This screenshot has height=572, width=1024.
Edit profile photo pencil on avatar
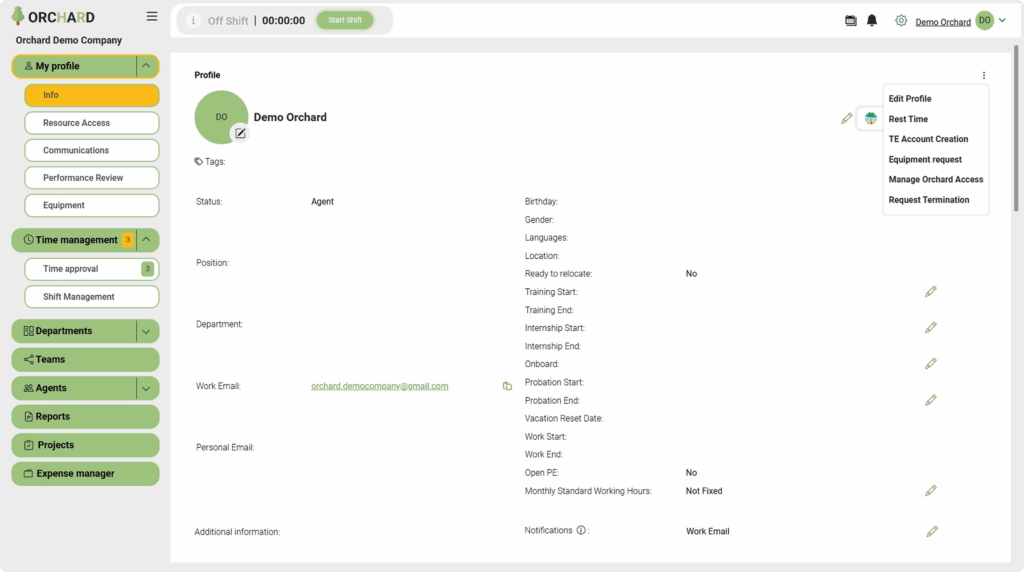tap(240, 133)
